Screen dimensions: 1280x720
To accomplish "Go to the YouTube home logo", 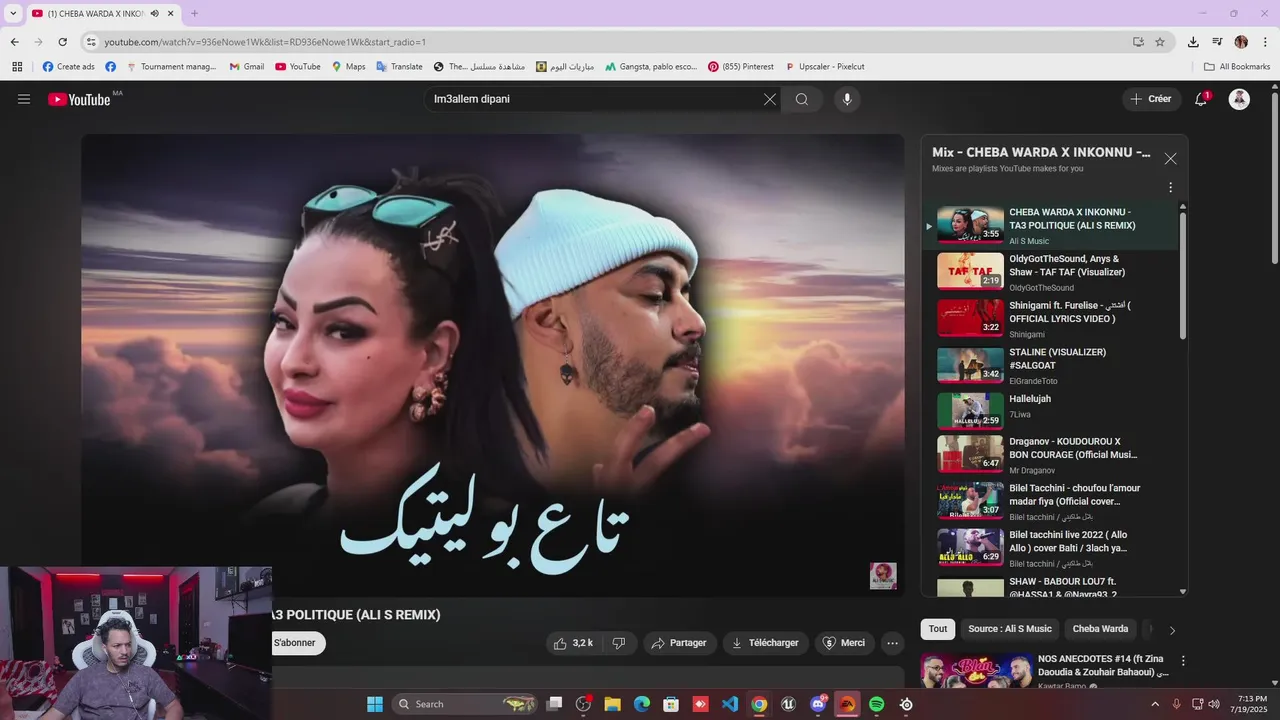I will click(79, 99).
